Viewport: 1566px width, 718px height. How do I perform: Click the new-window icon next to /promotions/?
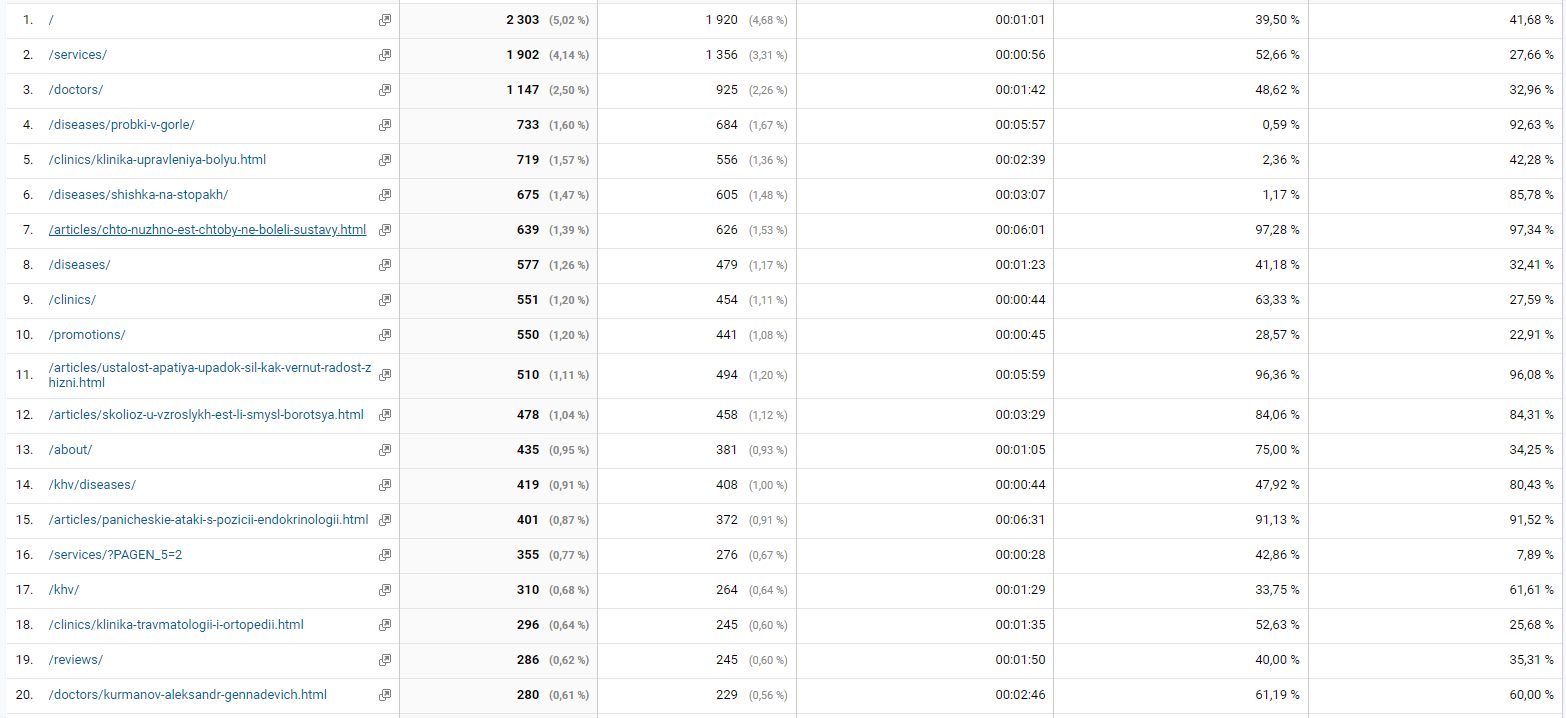coord(384,335)
